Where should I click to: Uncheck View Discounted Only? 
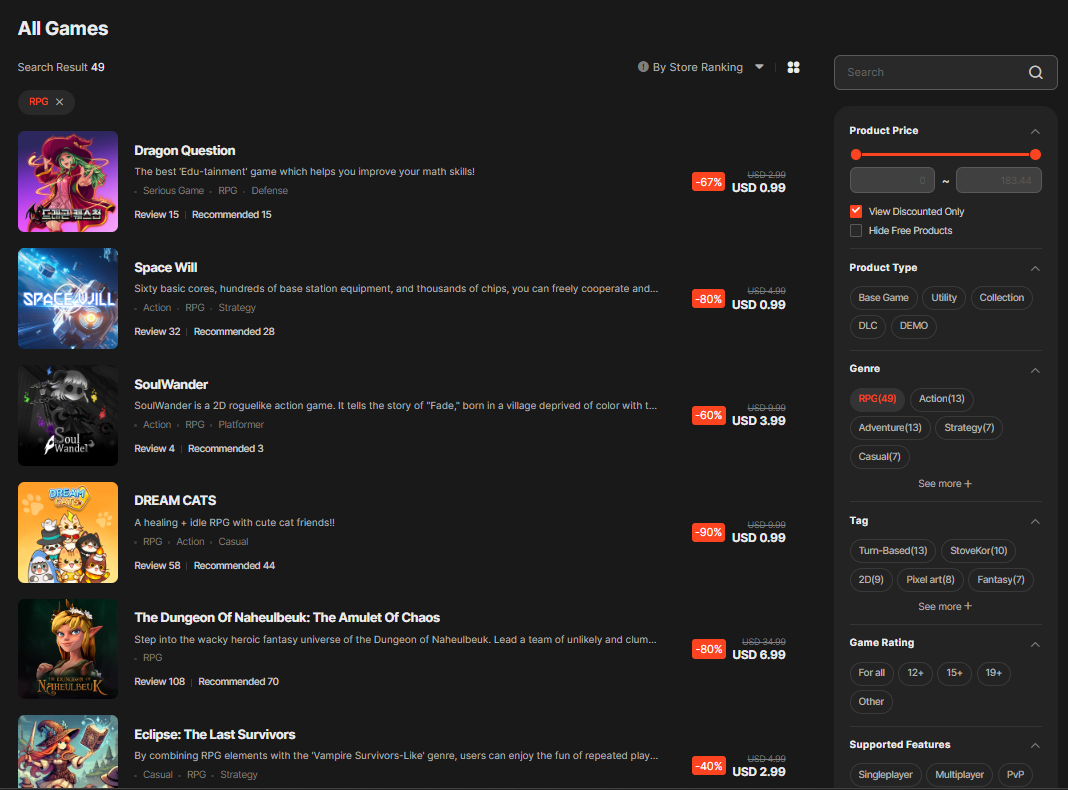point(856,211)
